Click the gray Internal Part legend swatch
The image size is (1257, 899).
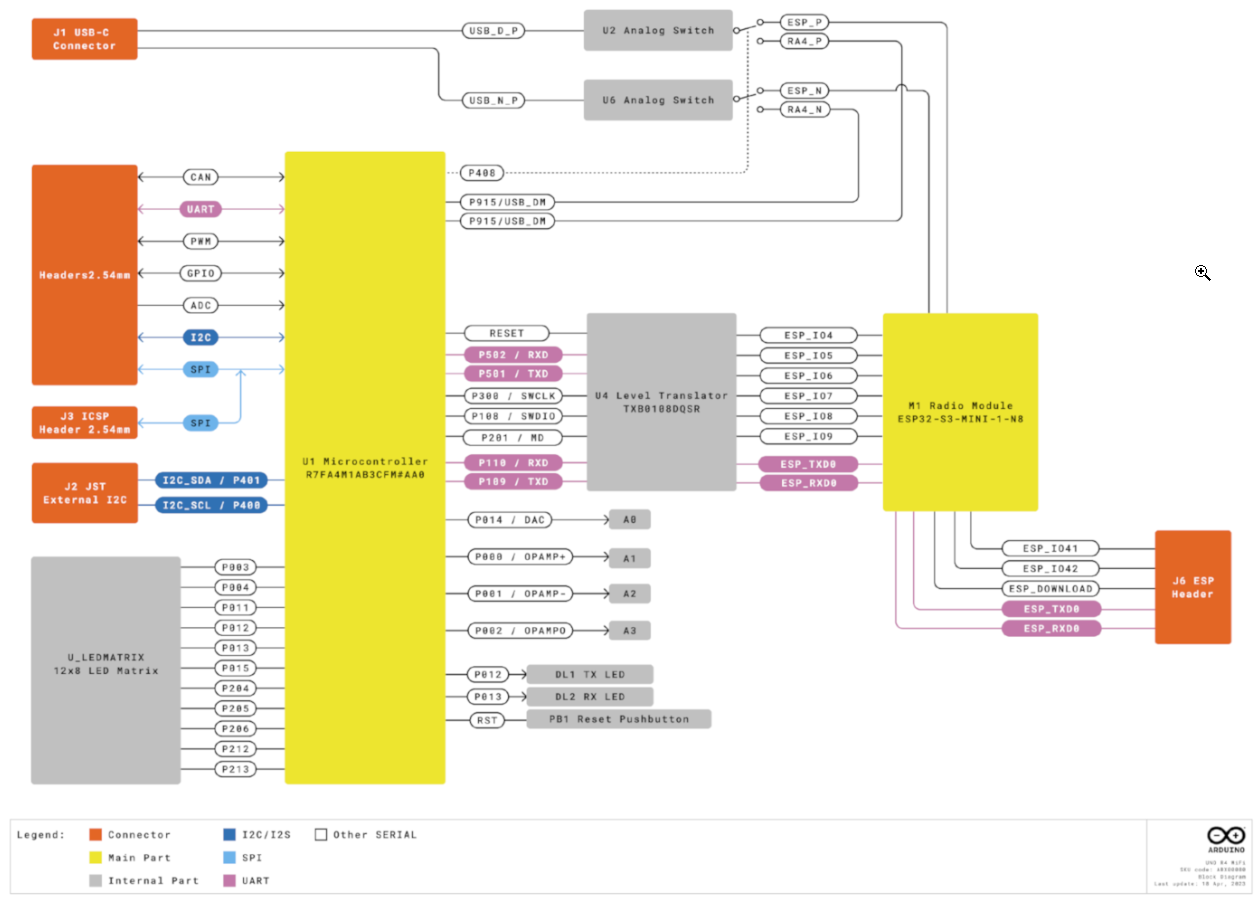[96, 881]
